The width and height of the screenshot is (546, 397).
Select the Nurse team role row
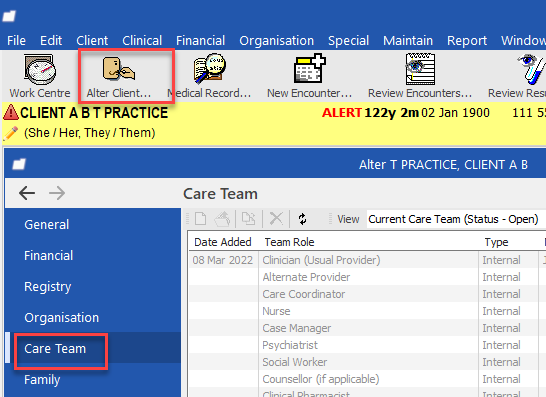tap(367, 311)
